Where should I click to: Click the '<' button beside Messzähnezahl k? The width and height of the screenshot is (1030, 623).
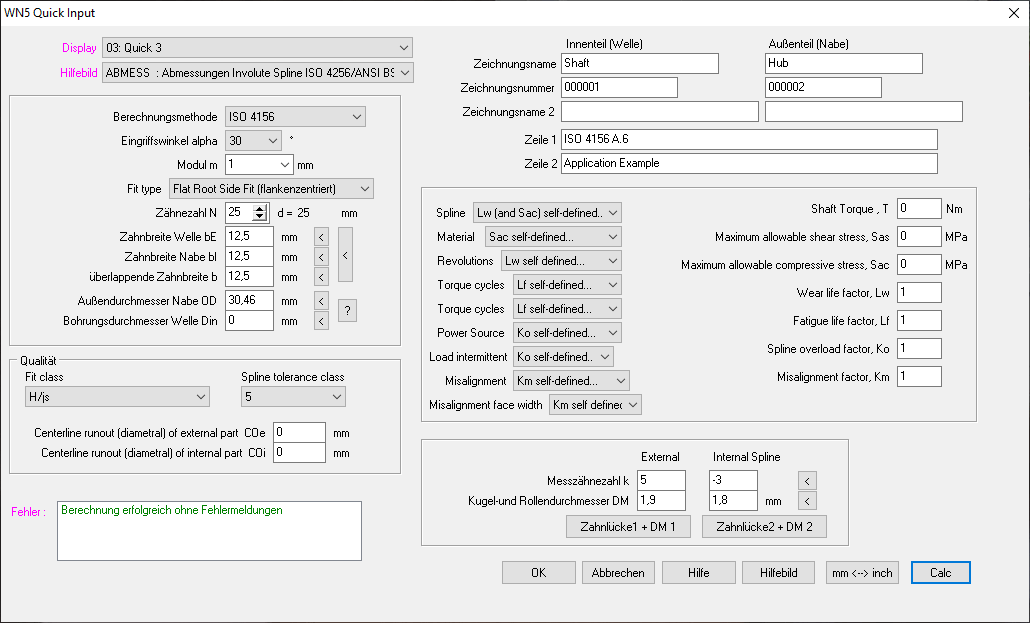coord(810,480)
